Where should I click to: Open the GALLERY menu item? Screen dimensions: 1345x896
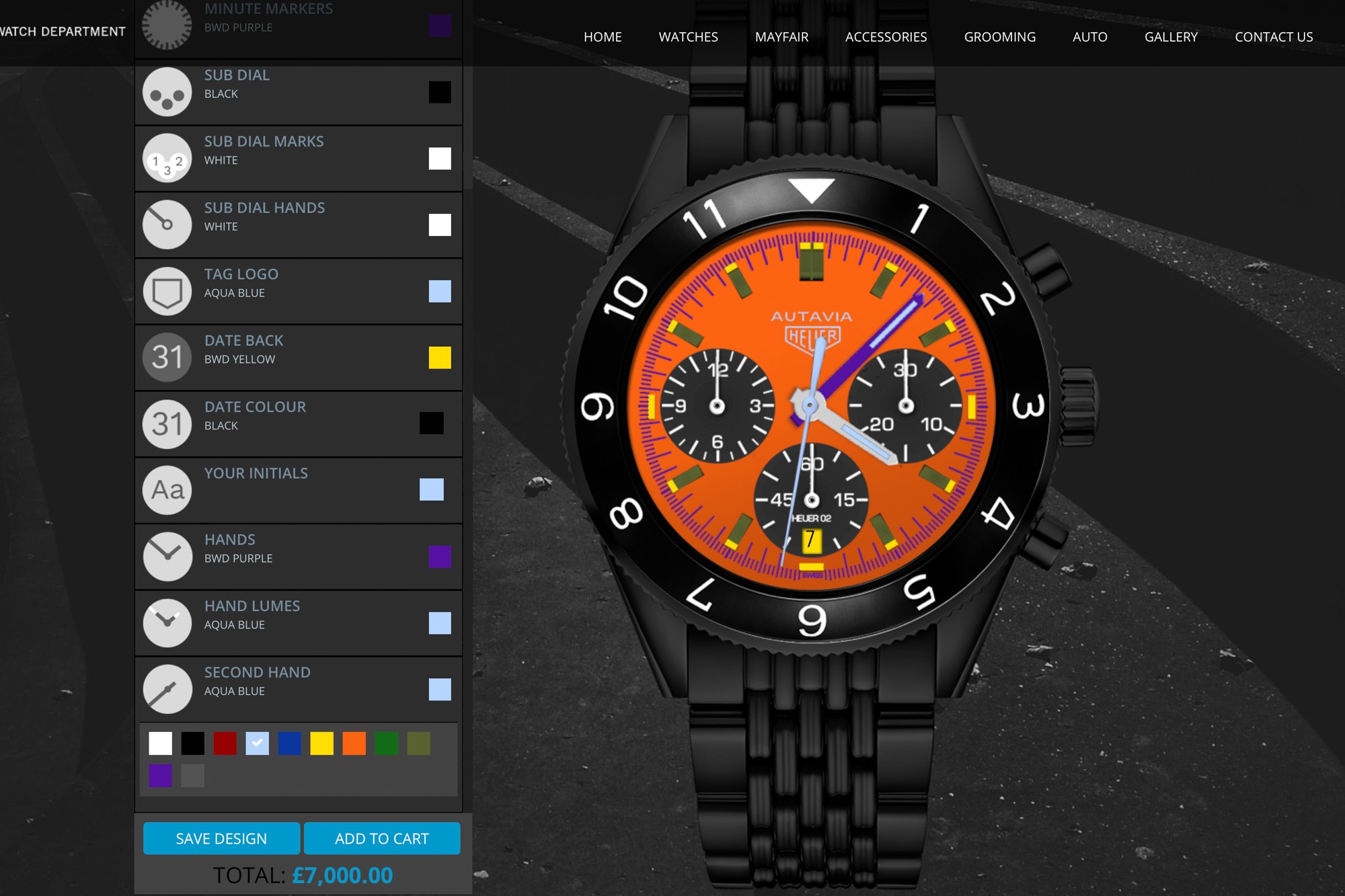(1171, 36)
